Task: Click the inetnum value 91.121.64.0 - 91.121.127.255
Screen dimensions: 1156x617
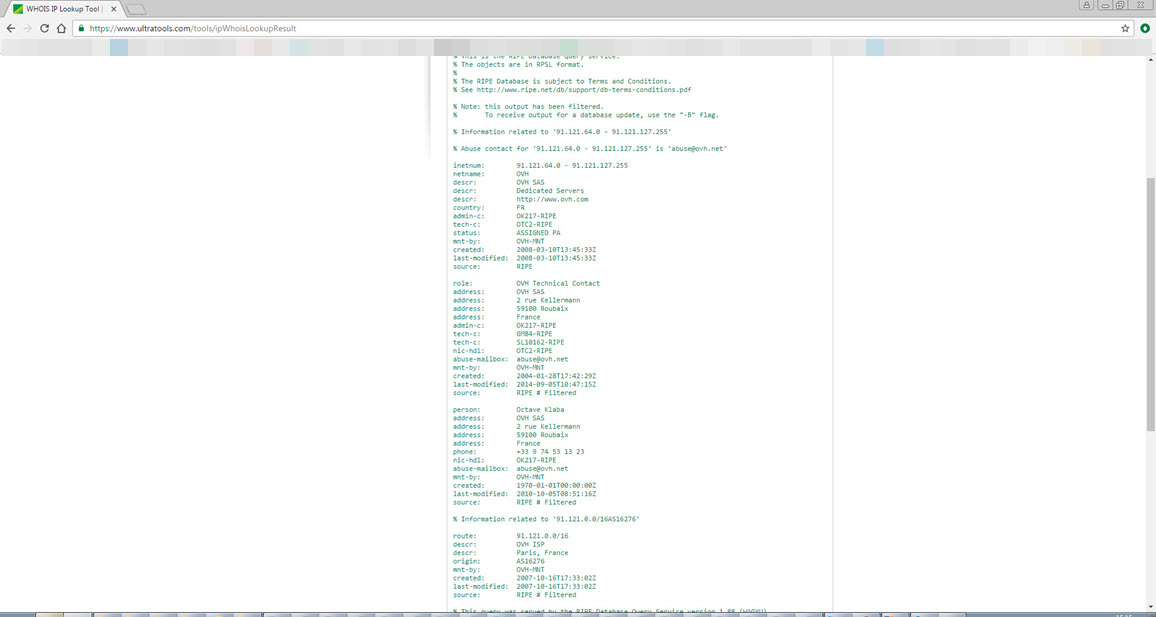Action: click(572, 166)
